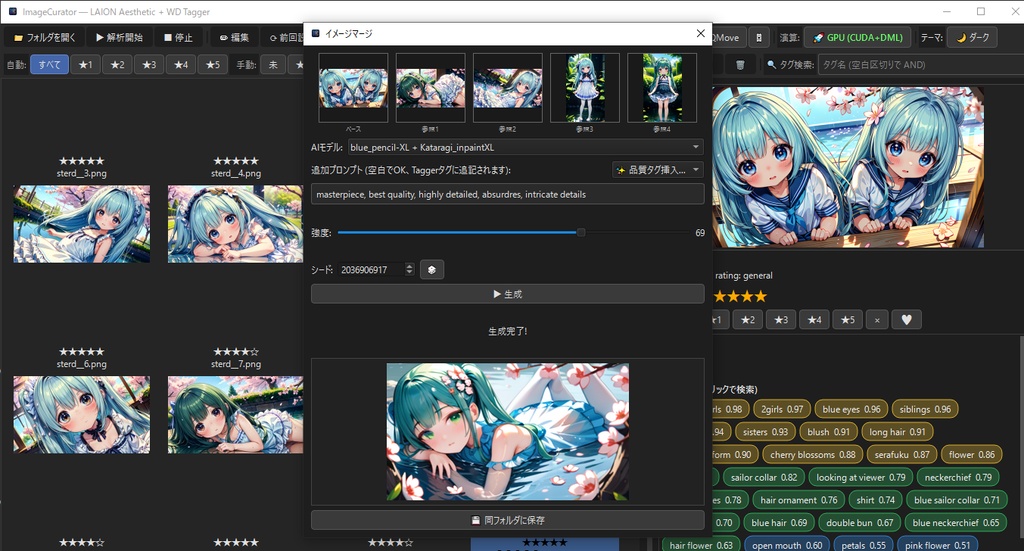This screenshot has height=551, width=1024.
Task: Click the 強度 strength slider handle
Action: 581,232
